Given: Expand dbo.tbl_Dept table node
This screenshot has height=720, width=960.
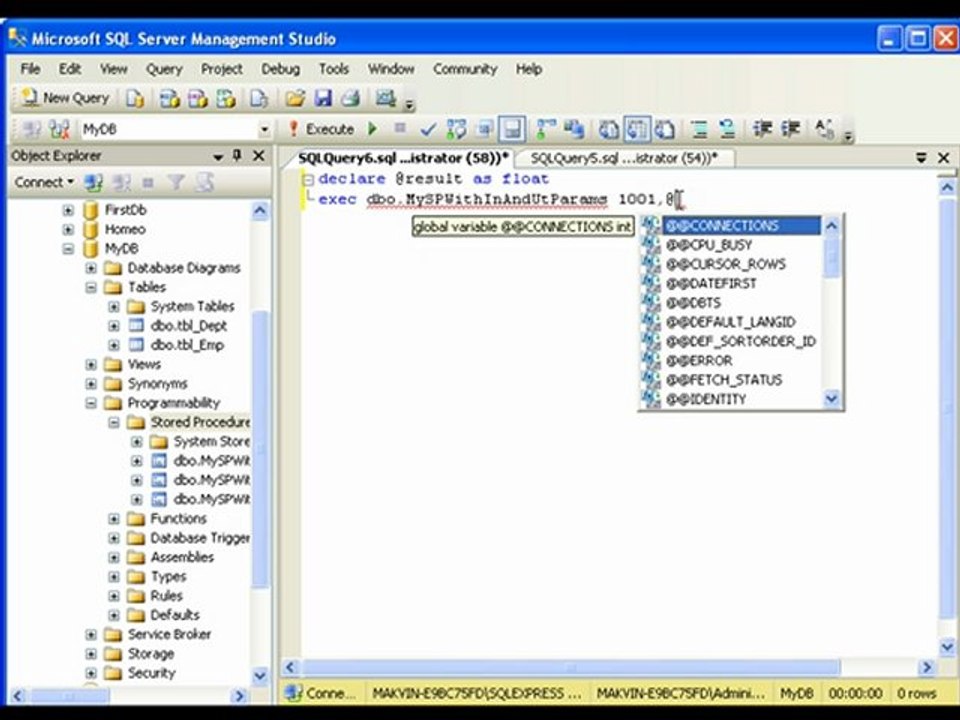Looking at the screenshot, I should (114, 326).
